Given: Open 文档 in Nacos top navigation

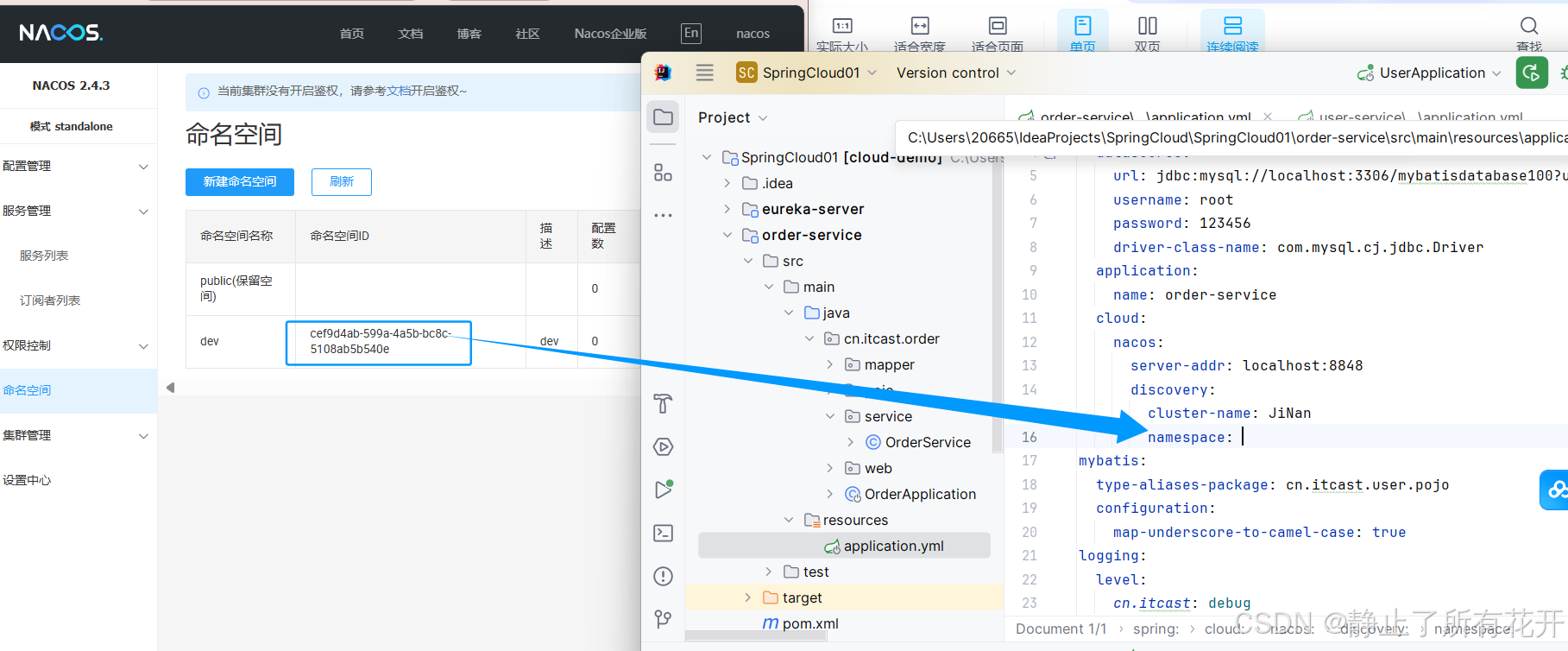Looking at the screenshot, I should 411,34.
